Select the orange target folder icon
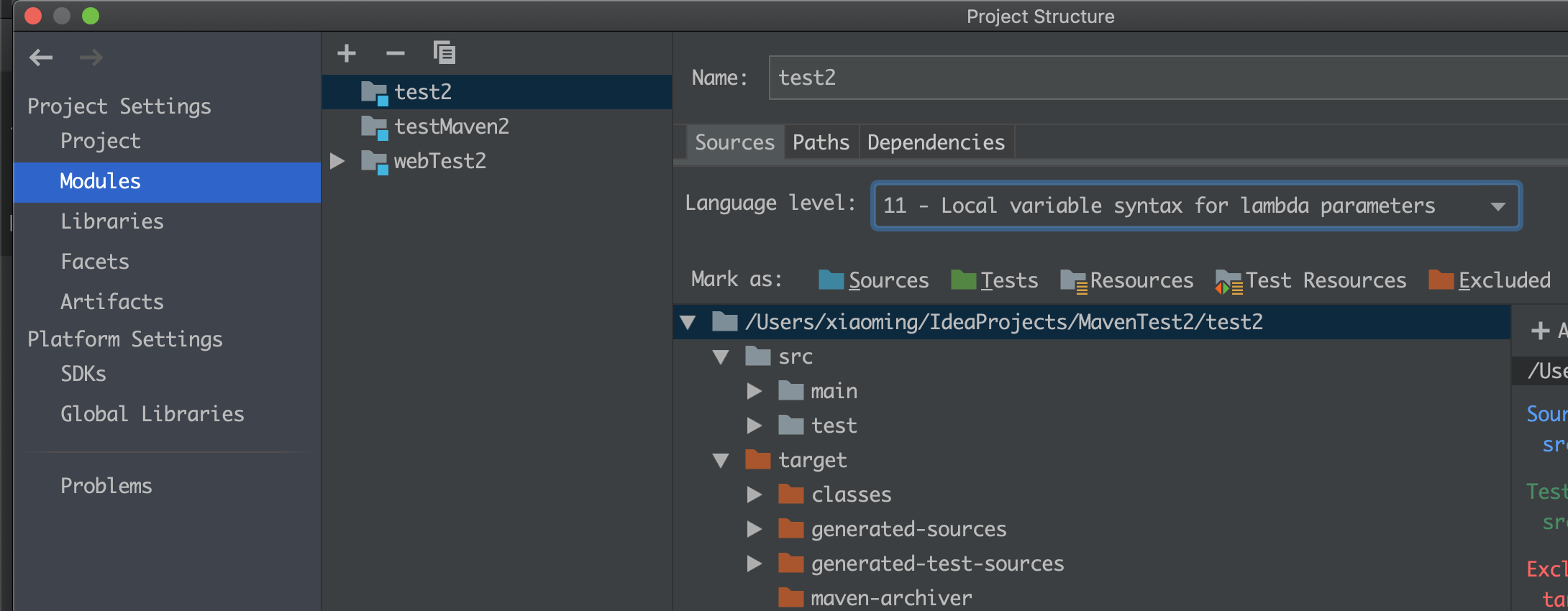The height and width of the screenshot is (611, 1568). 758,459
